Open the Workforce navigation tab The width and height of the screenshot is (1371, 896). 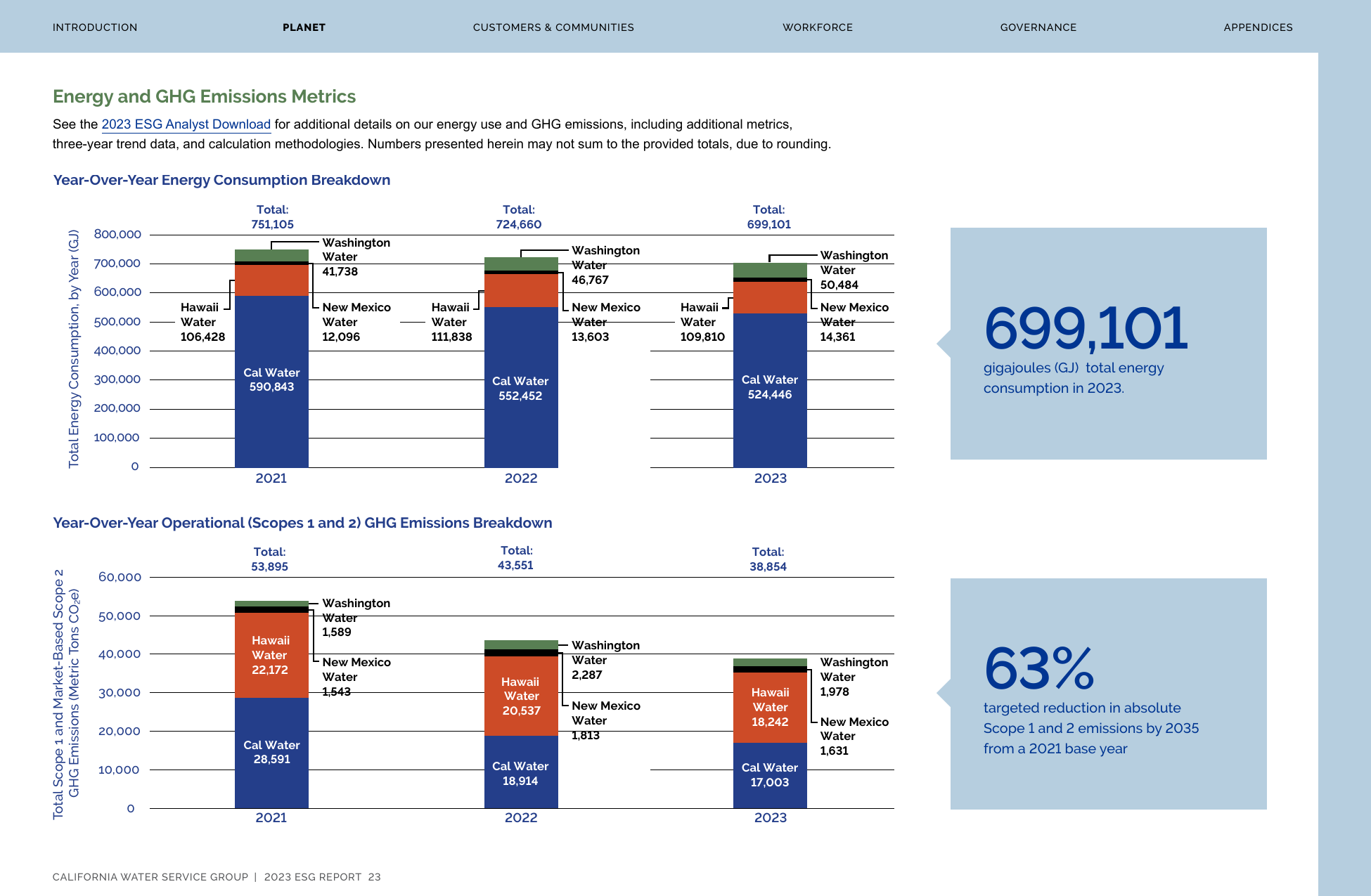click(818, 27)
